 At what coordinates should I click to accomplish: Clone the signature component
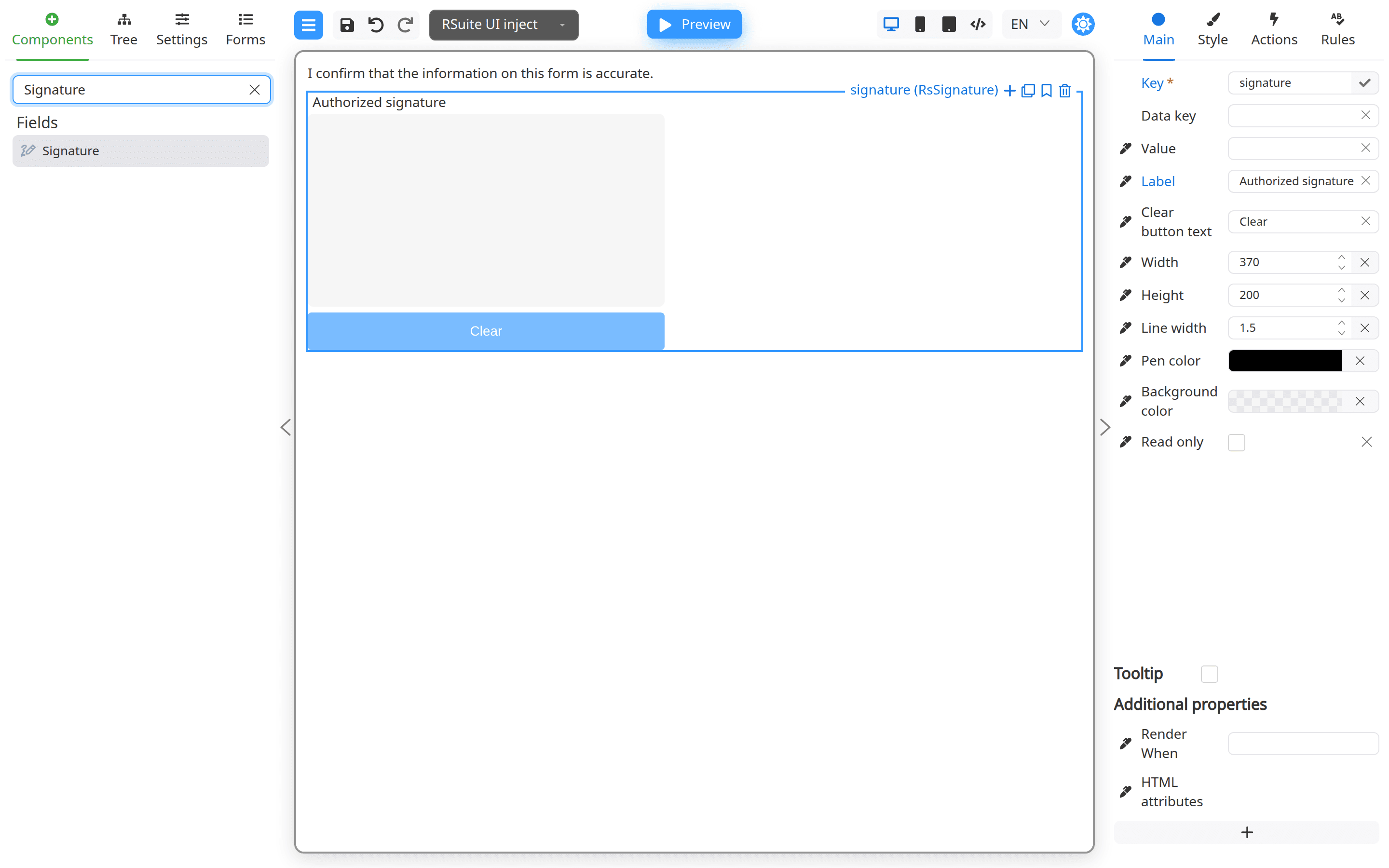1028,91
